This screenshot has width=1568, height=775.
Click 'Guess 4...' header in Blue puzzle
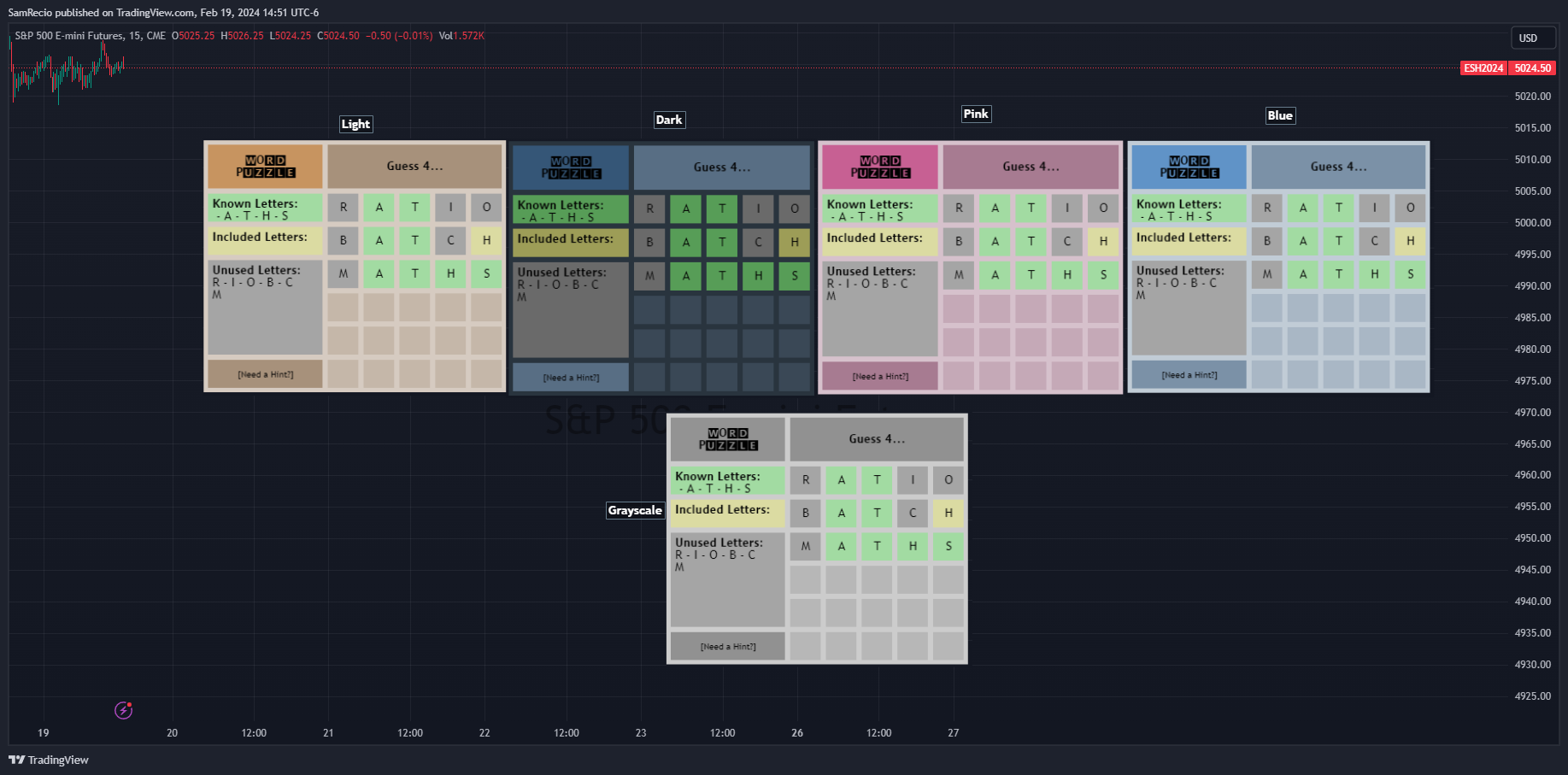pyautogui.click(x=1338, y=167)
